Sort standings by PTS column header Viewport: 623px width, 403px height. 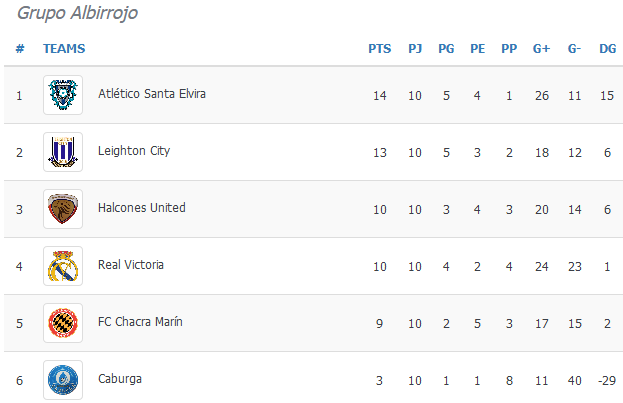coord(379,48)
